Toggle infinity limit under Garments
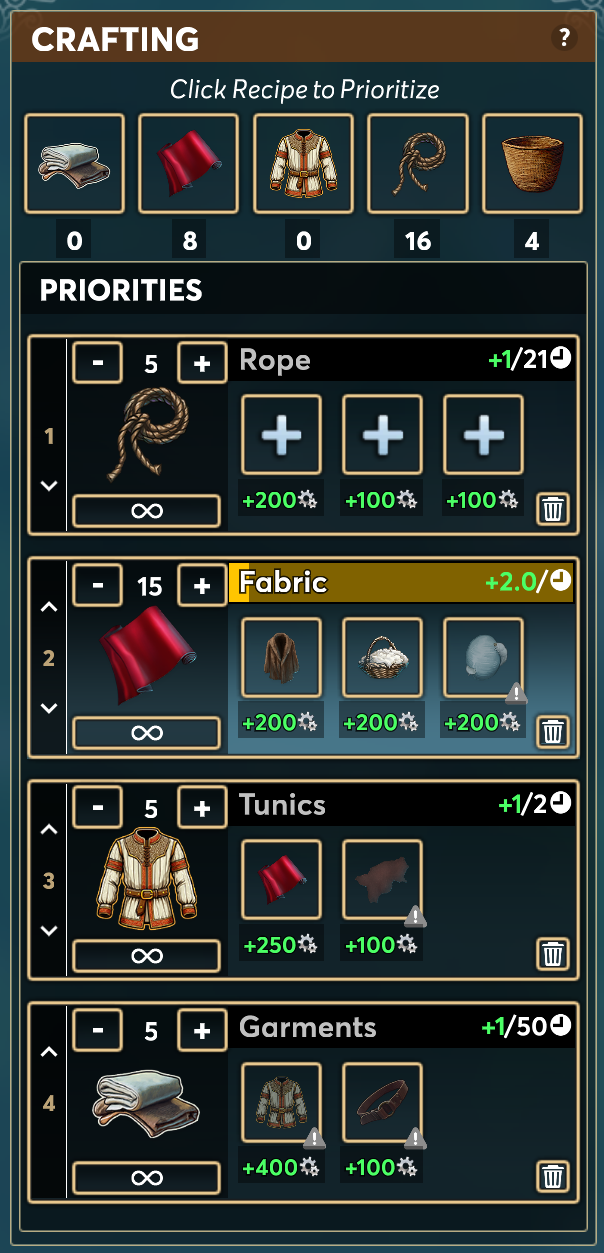Viewport: 604px width, 1253px height. click(146, 1178)
